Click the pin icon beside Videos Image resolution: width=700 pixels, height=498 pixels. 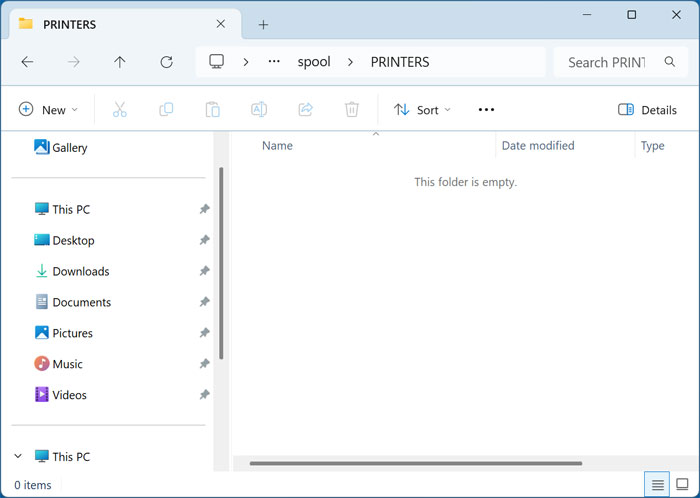(204, 394)
